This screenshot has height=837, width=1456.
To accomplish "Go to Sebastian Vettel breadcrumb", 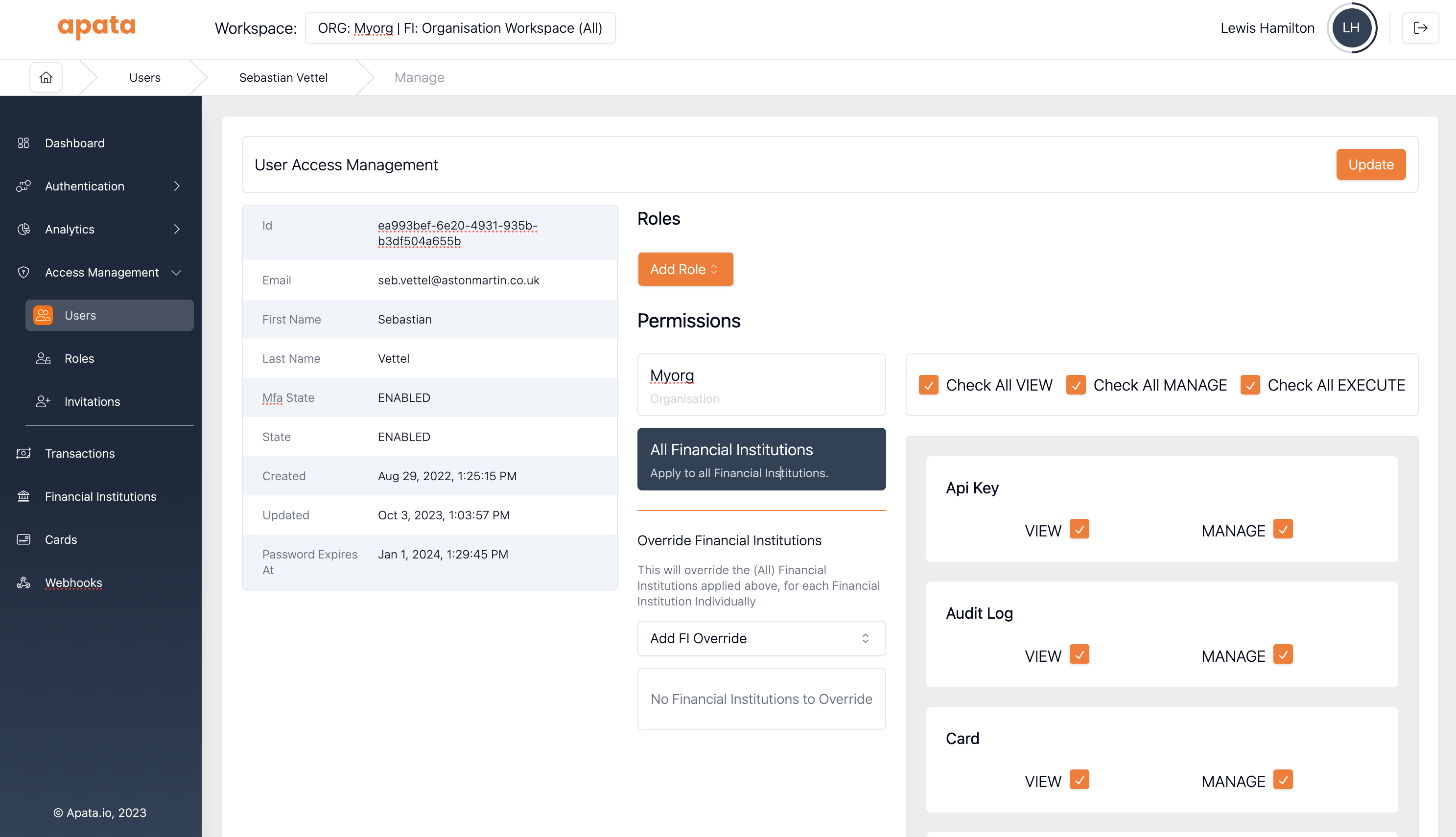I will 283,77.
